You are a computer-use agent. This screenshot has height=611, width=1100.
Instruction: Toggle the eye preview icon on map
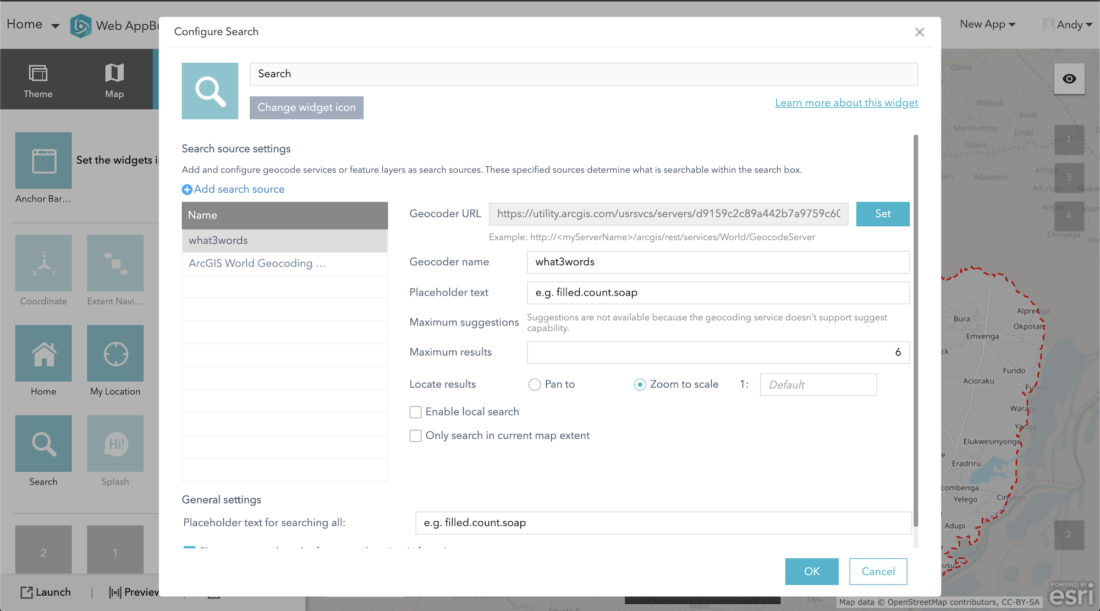coord(1069,79)
